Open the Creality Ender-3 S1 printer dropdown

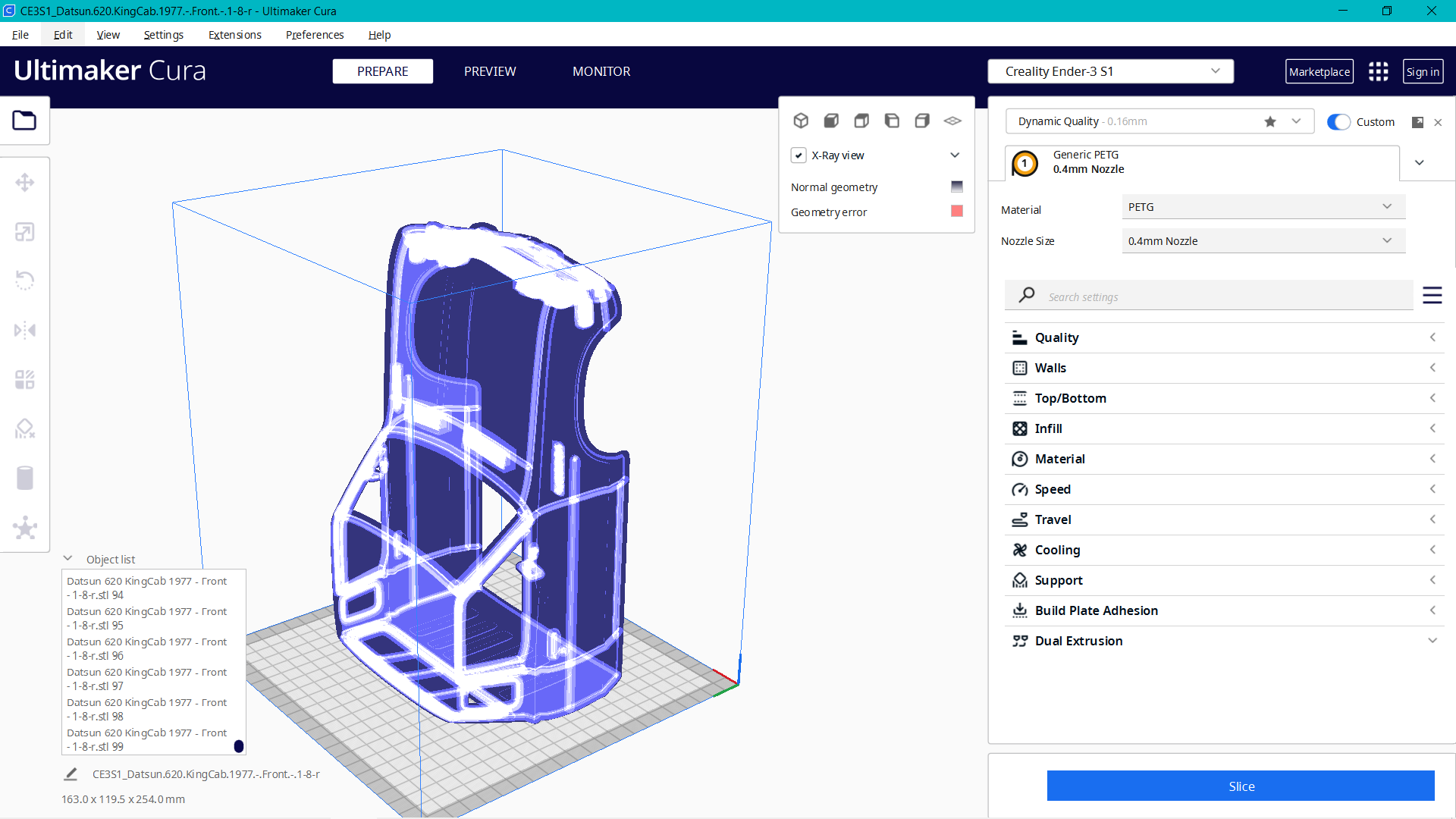pyautogui.click(x=1110, y=71)
